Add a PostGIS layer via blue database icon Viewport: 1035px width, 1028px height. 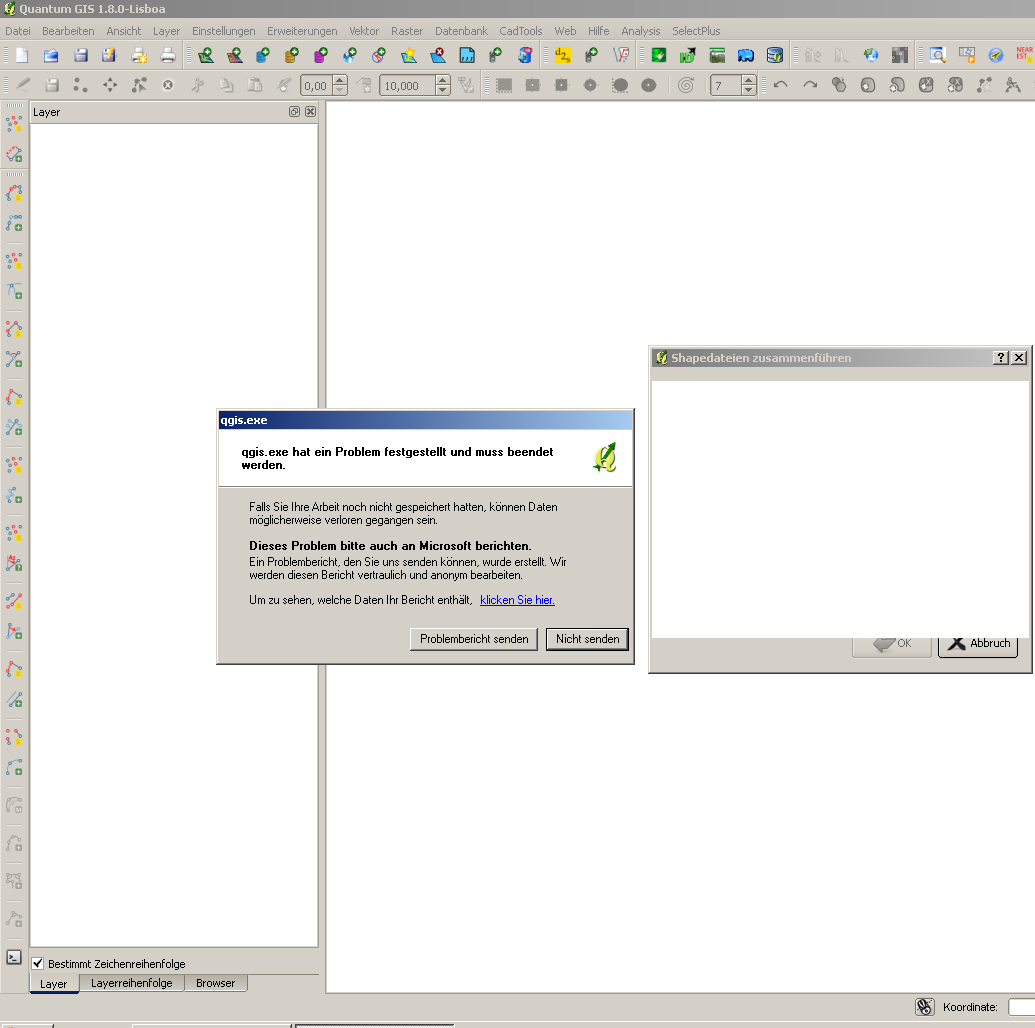point(263,55)
